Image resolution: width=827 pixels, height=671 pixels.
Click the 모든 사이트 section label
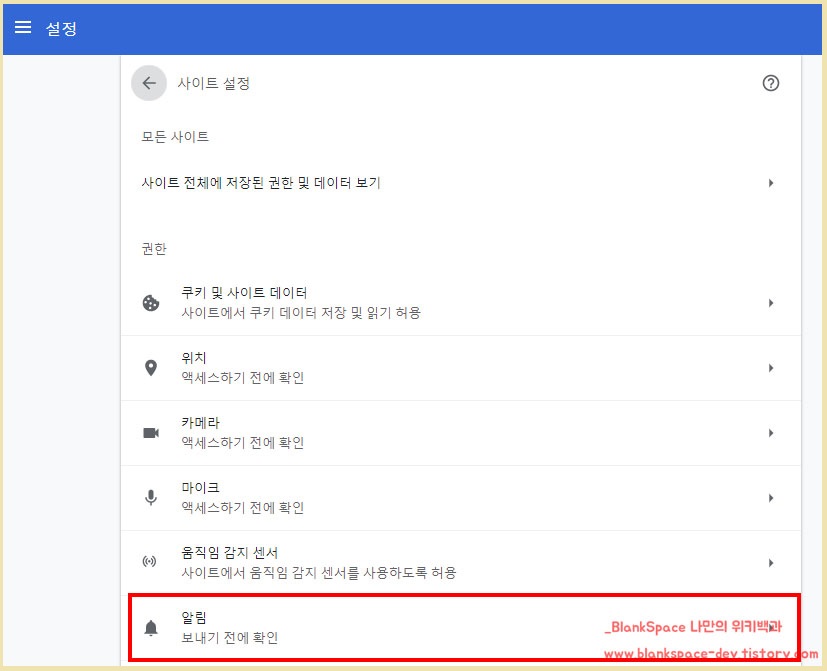(175, 137)
